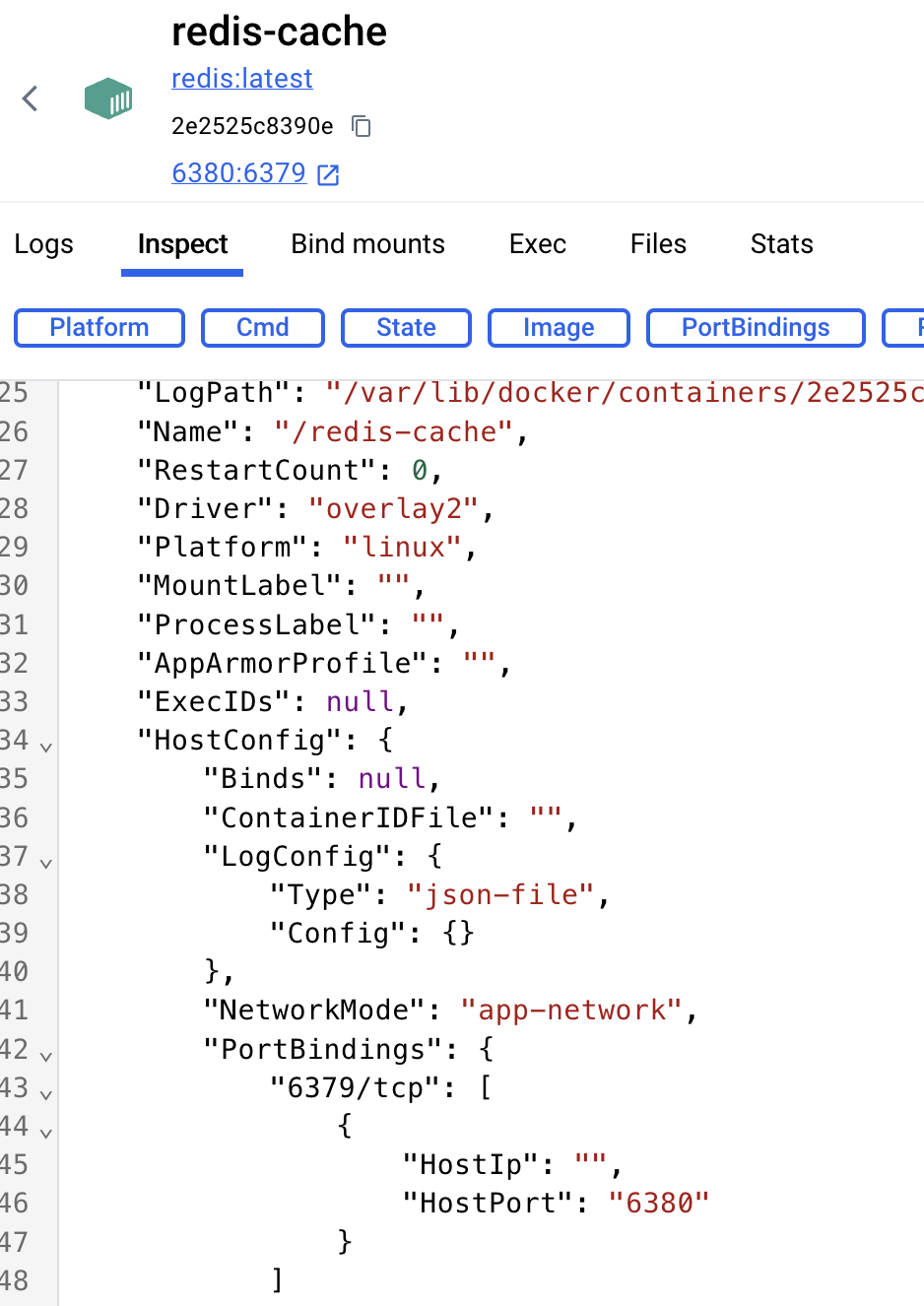Open external link icon beside 6380:6379
This screenshot has width=924, height=1306.
click(328, 174)
